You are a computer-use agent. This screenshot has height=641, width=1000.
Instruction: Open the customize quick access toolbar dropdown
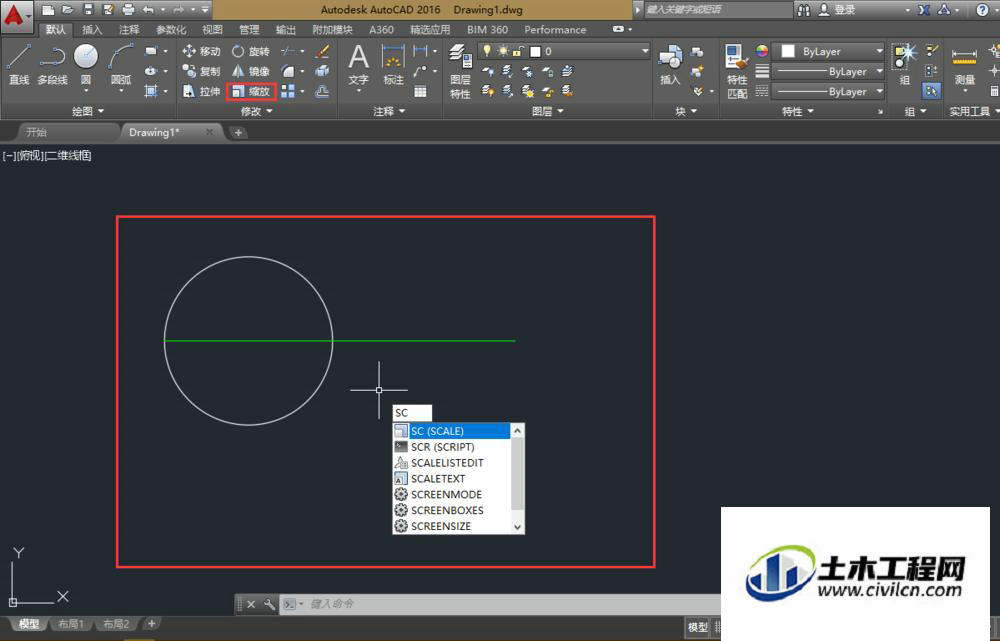[205, 9]
